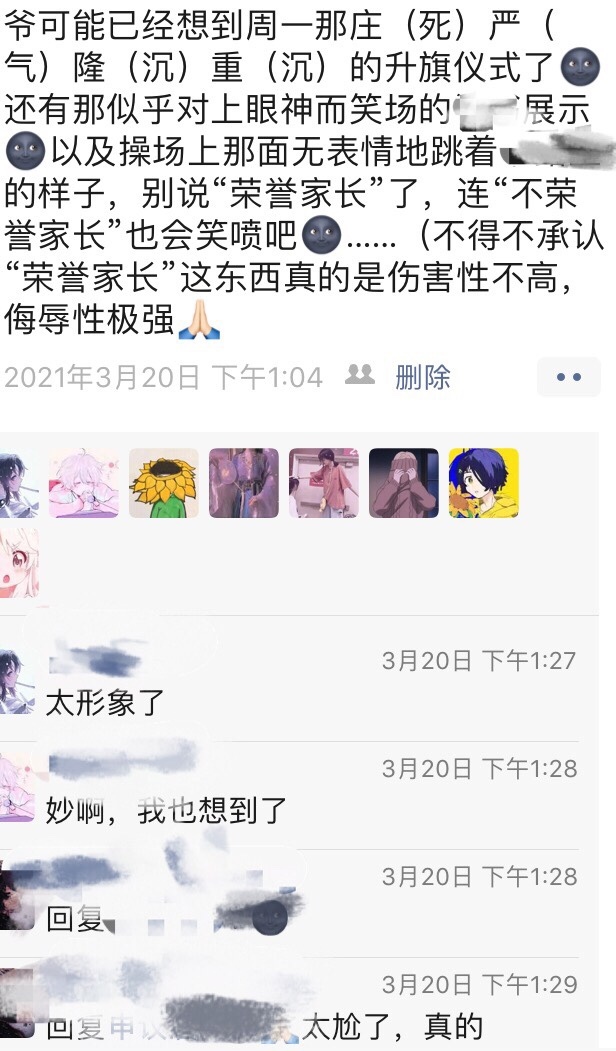Tap the visibility people icon beside timestamp

tap(360, 375)
